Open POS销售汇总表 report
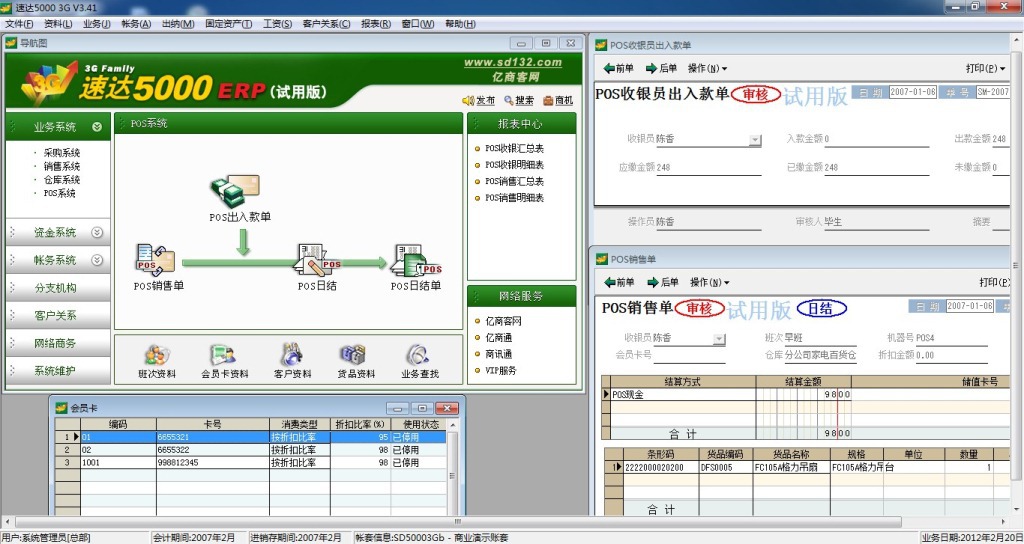This screenshot has height=544, width=1024. tap(514, 181)
